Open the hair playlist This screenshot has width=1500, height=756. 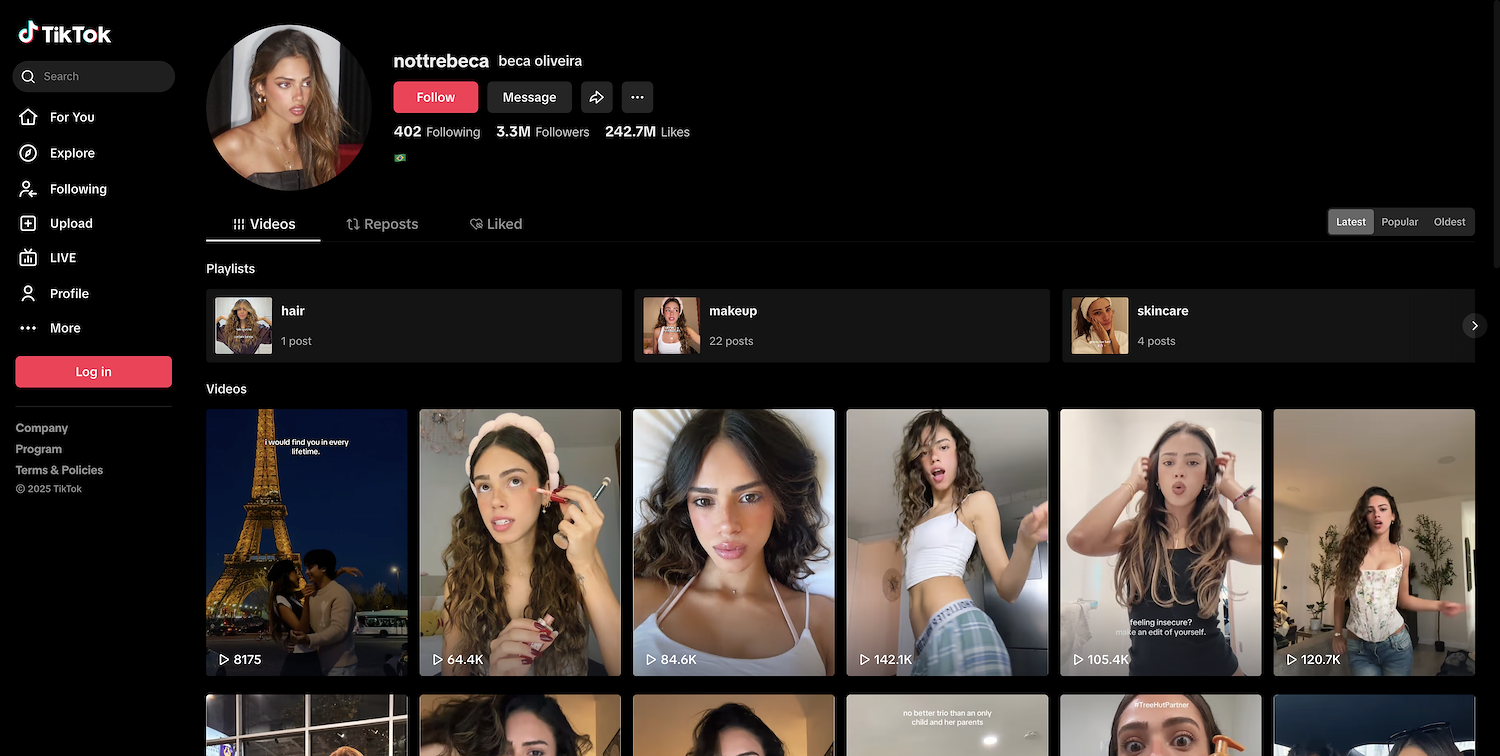(414, 326)
